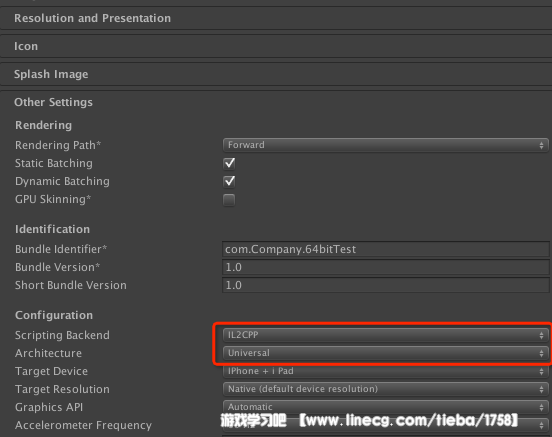This screenshot has height=437, width=552.
Task: Open the Target Resolution dropdown
Action: pyautogui.click(x=385, y=389)
